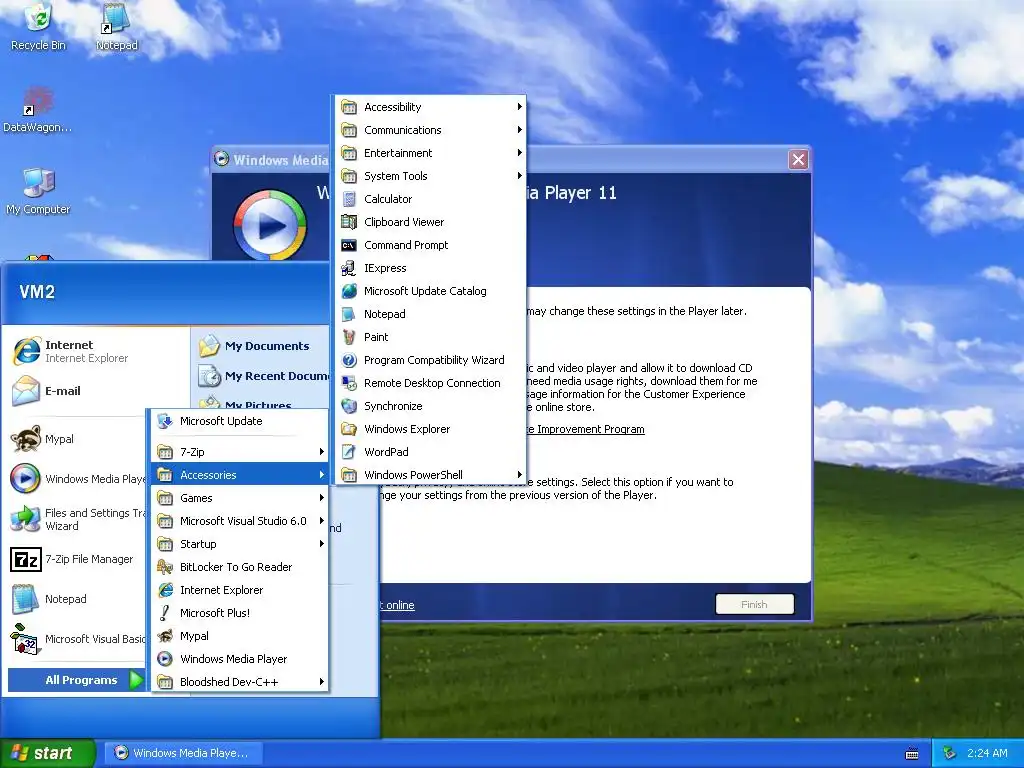This screenshot has height=768, width=1024.
Task: Select the highlighted Accessories menu item
Action: pos(240,475)
